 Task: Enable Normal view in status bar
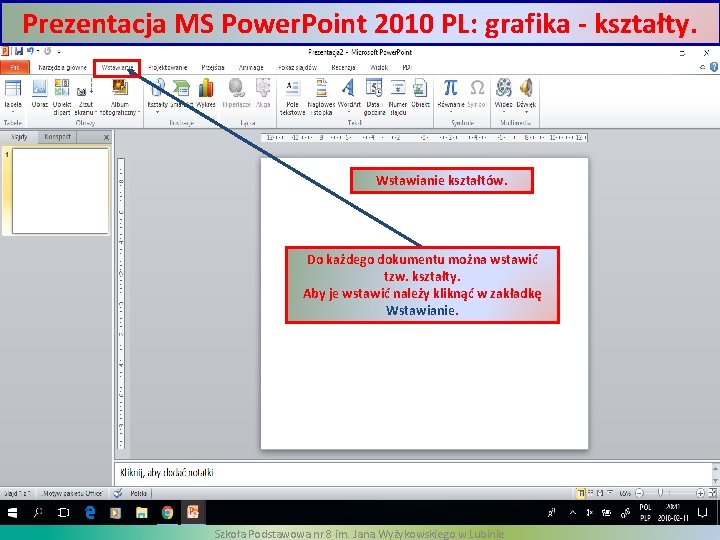click(x=581, y=493)
